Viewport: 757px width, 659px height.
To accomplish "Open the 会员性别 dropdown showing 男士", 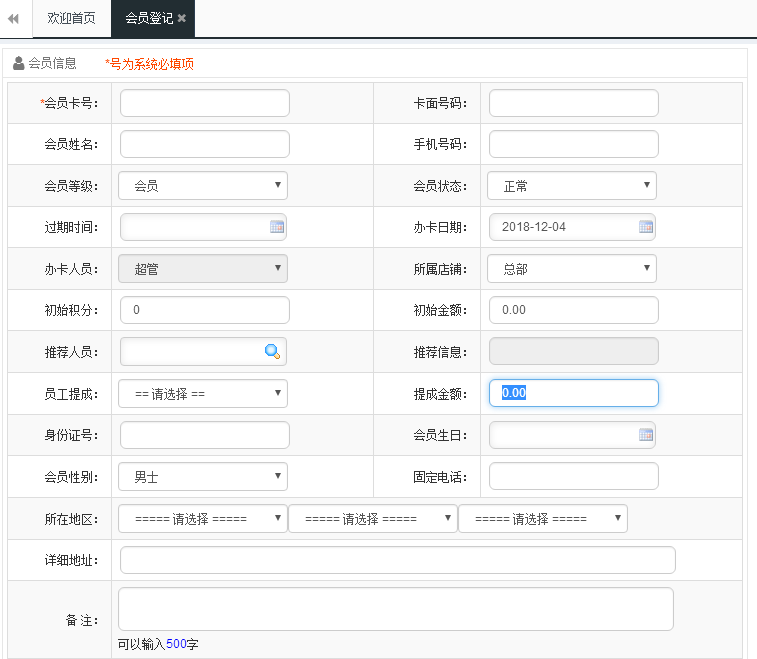I will [203, 477].
